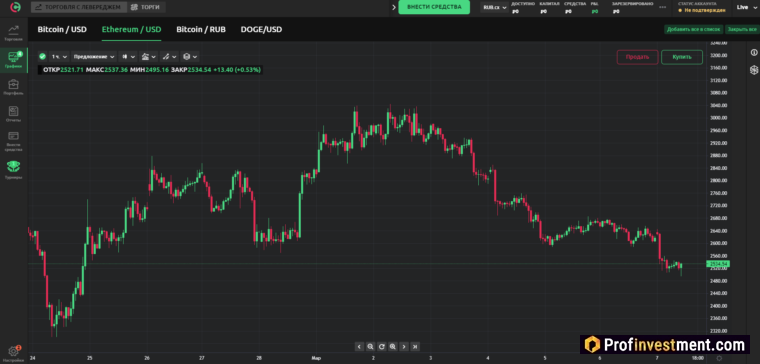The height and width of the screenshot is (364, 760).
Task: Switch to the DOGE/USD chart tab
Action: click(261, 30)
